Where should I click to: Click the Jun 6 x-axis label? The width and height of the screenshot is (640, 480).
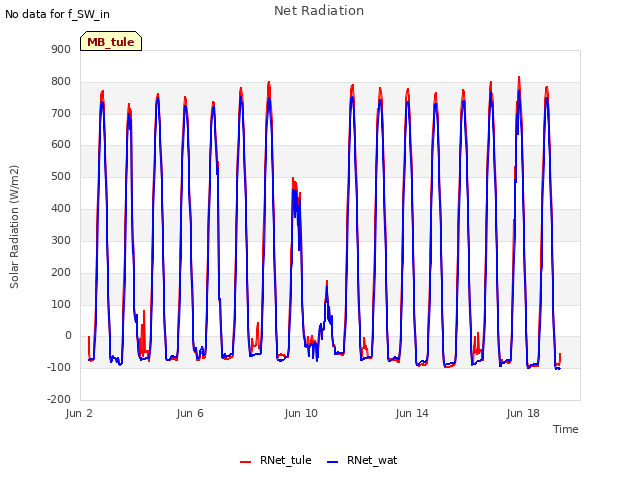click(190, 413)
